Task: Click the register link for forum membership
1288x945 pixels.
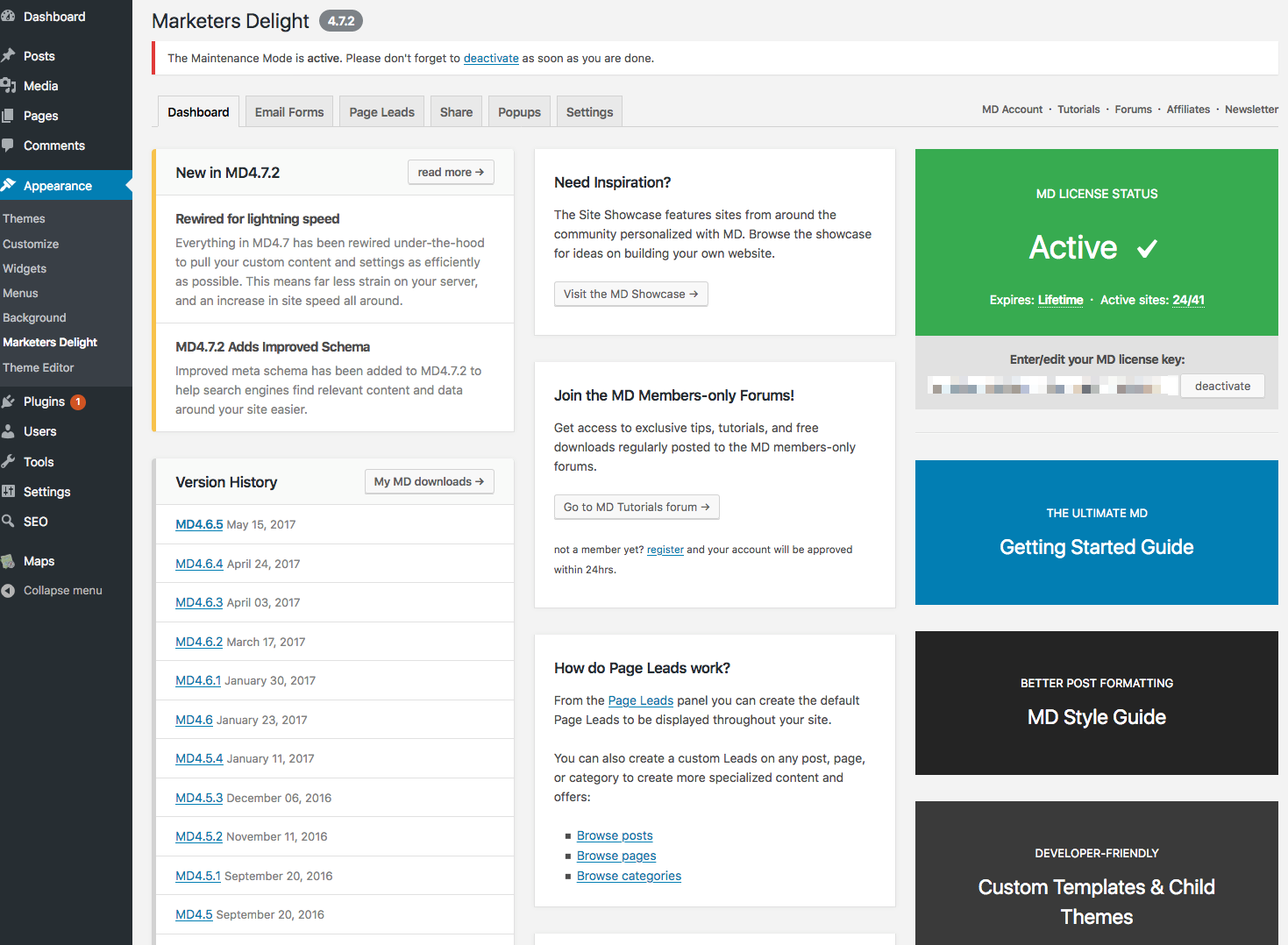Action: coord(665,550)
